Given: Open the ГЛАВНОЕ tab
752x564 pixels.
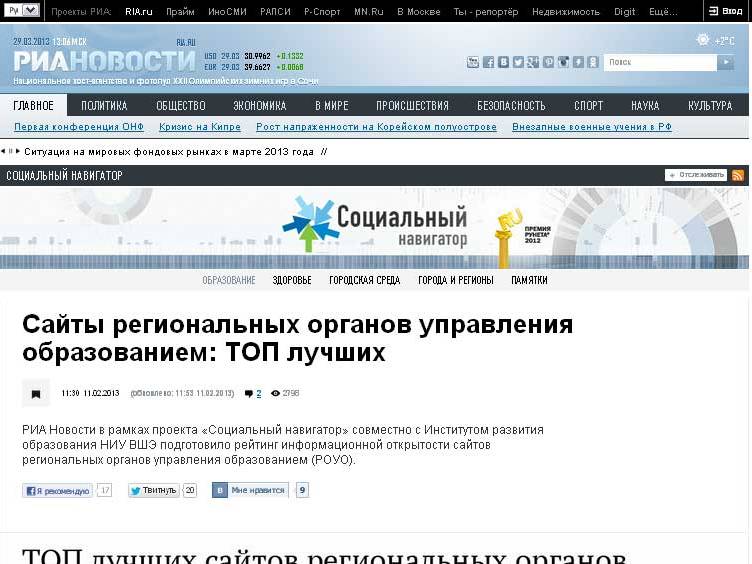Looking at the screenshot, I should [x=34, y=106].
